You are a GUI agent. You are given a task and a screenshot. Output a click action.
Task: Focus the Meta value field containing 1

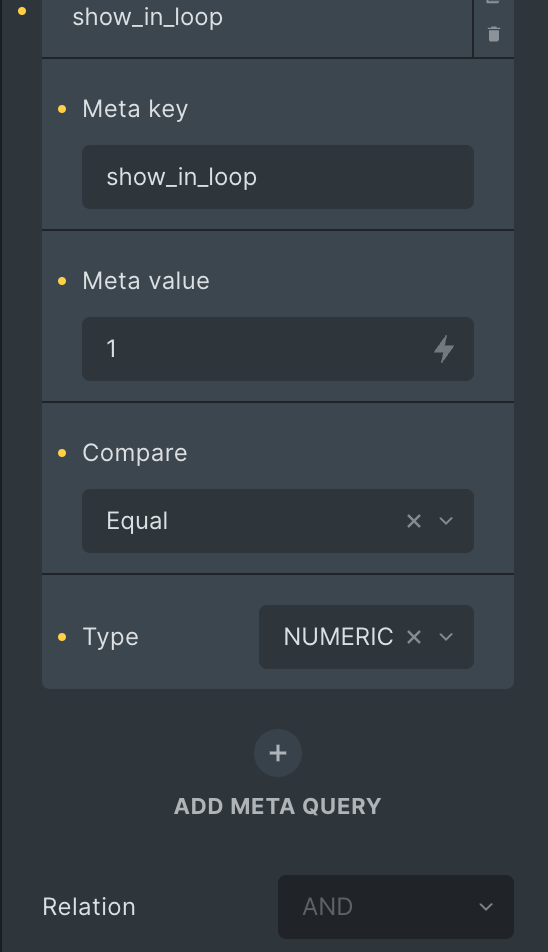pyautogui.click(x=278, y=349)
